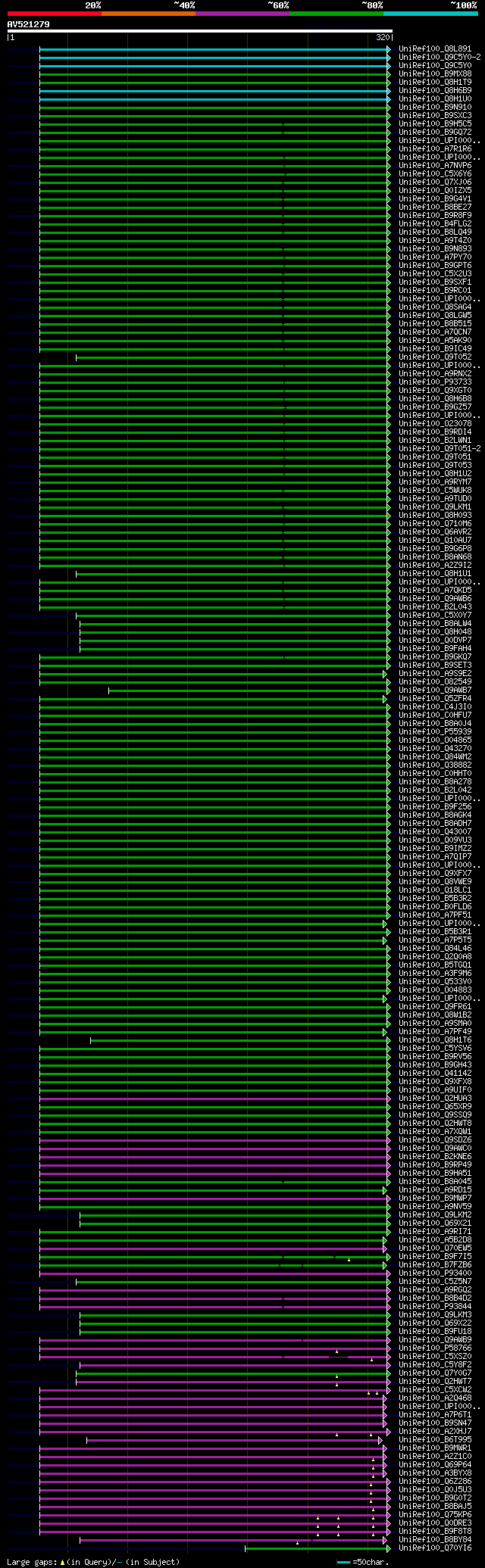Image resolution: width=485 pixels, height=1568 pixels.
Task: Open UniRef100_A5AK90 entry
Action: tap(435, 341)
